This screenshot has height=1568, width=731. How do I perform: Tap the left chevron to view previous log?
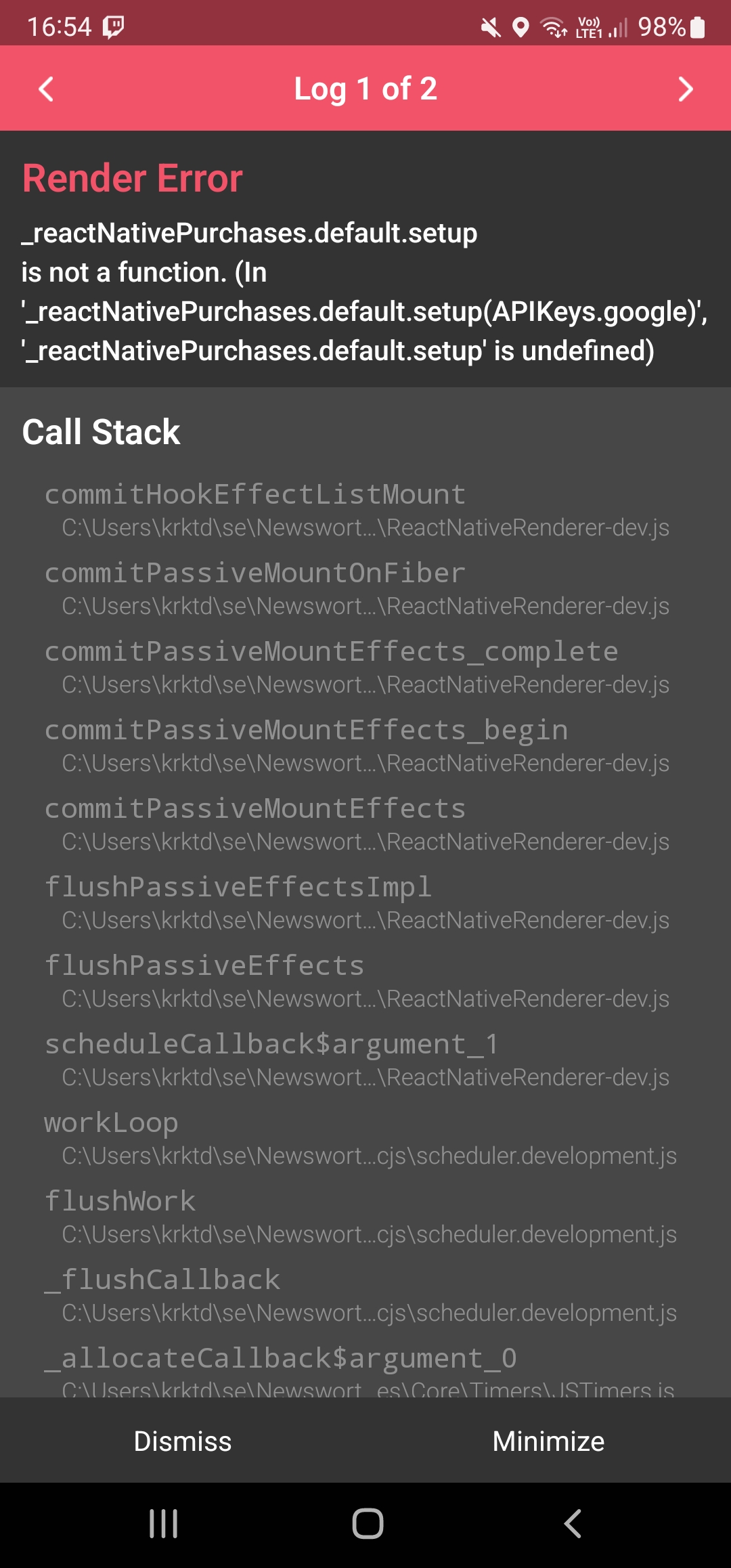[x=45, y=89]
